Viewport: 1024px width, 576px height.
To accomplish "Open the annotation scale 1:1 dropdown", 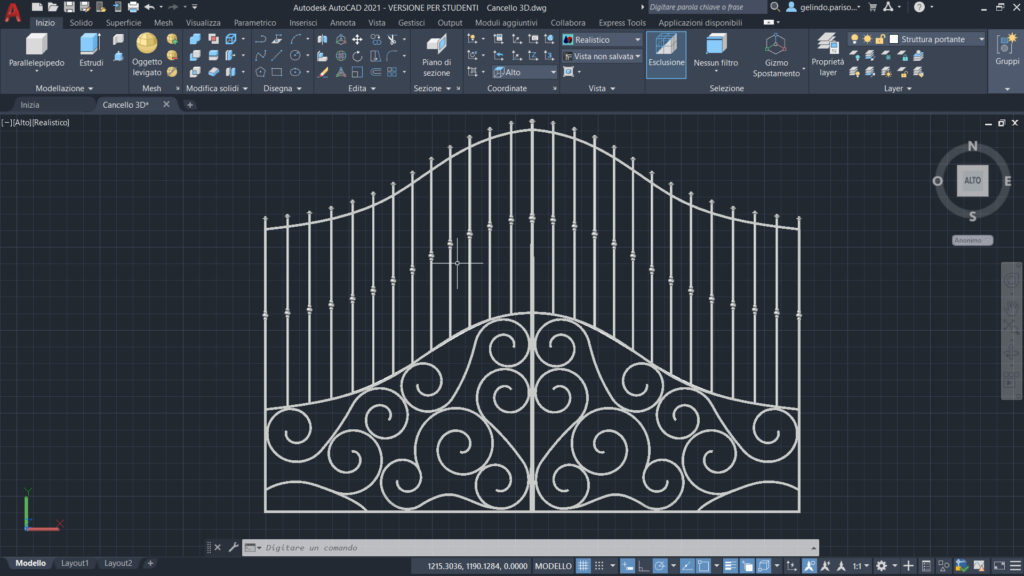I will [860, 566].
